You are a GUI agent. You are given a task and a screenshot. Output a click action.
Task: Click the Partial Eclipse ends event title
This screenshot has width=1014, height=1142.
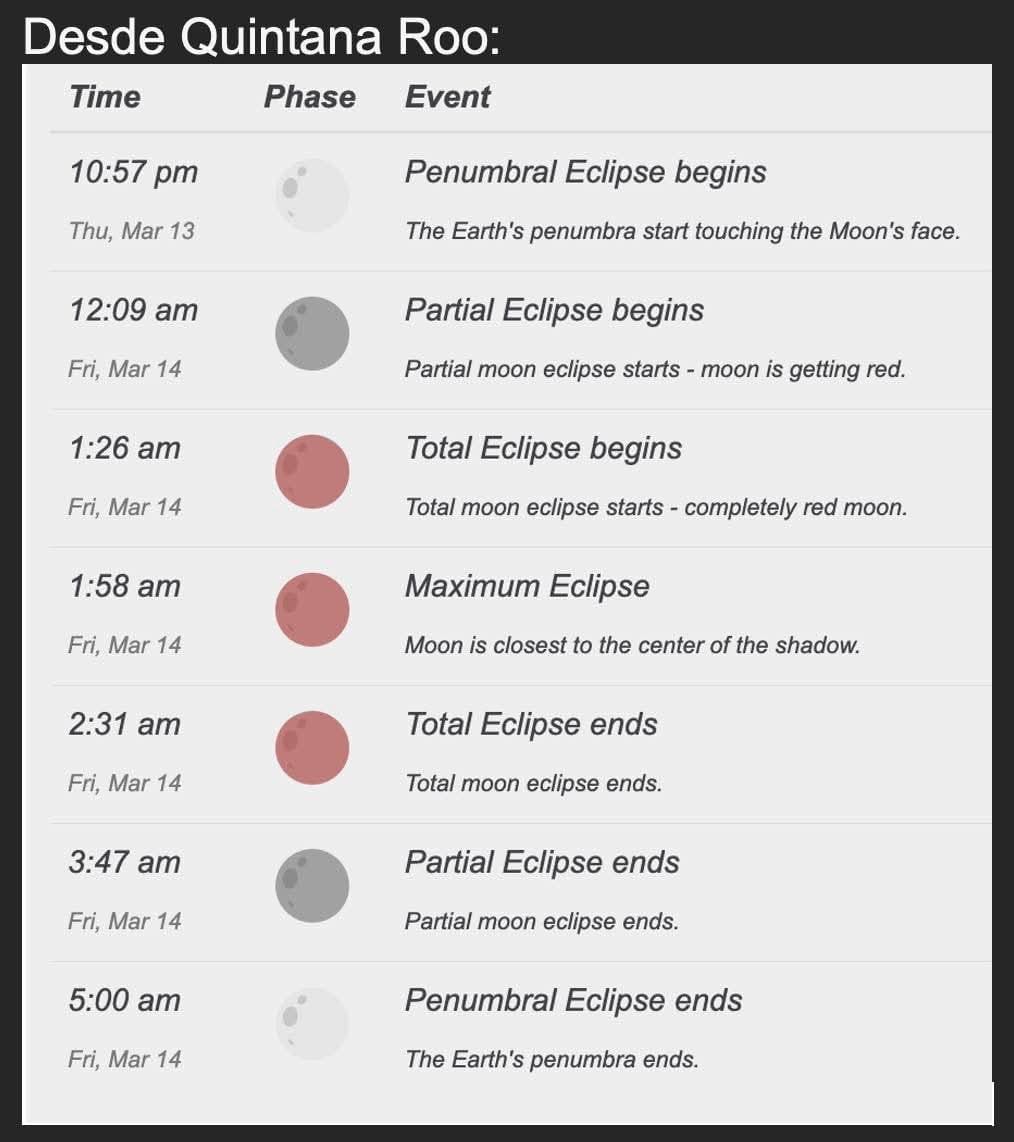pos(542,862)
